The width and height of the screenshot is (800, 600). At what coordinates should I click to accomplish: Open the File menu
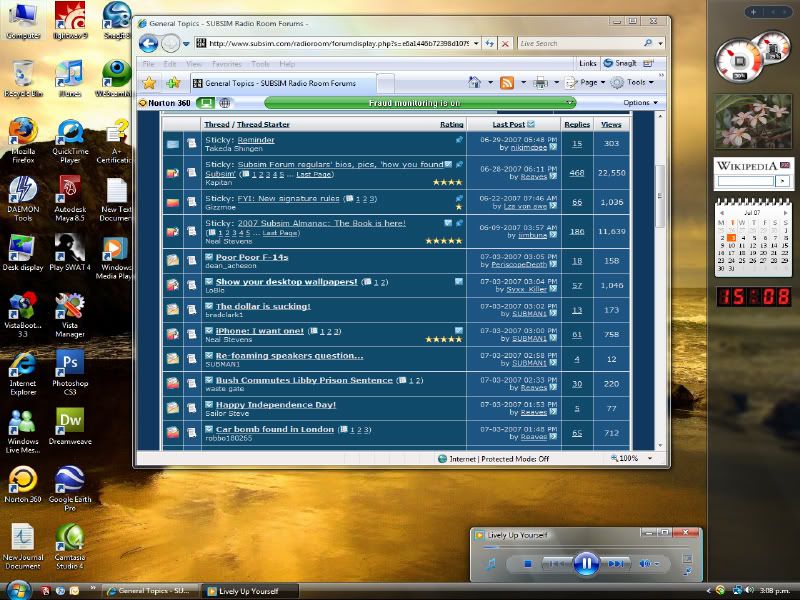pyautogui.click(x=148, y=64)
